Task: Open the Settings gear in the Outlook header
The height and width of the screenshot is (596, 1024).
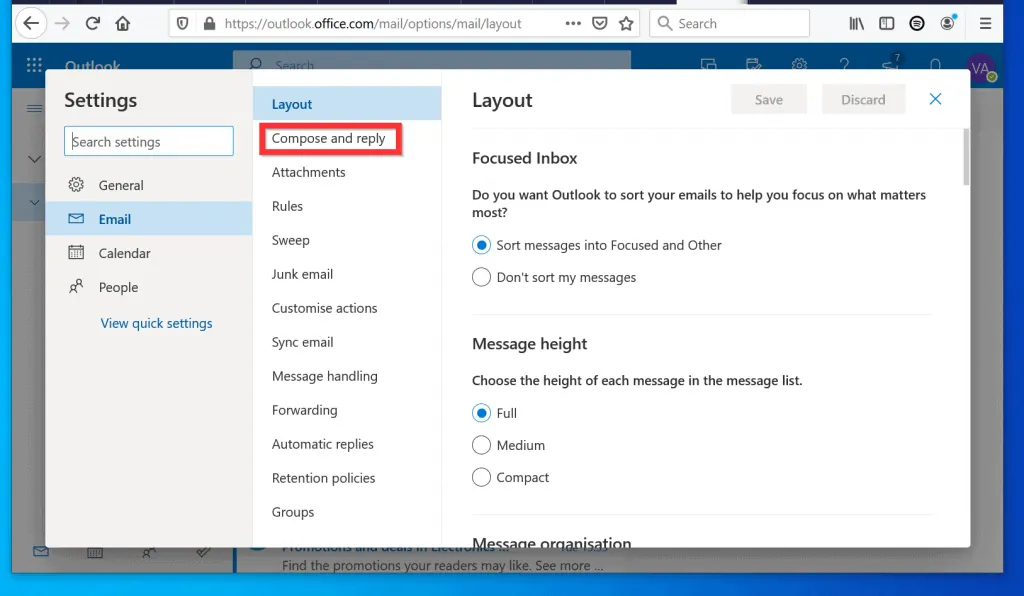Action: [799, 64]
